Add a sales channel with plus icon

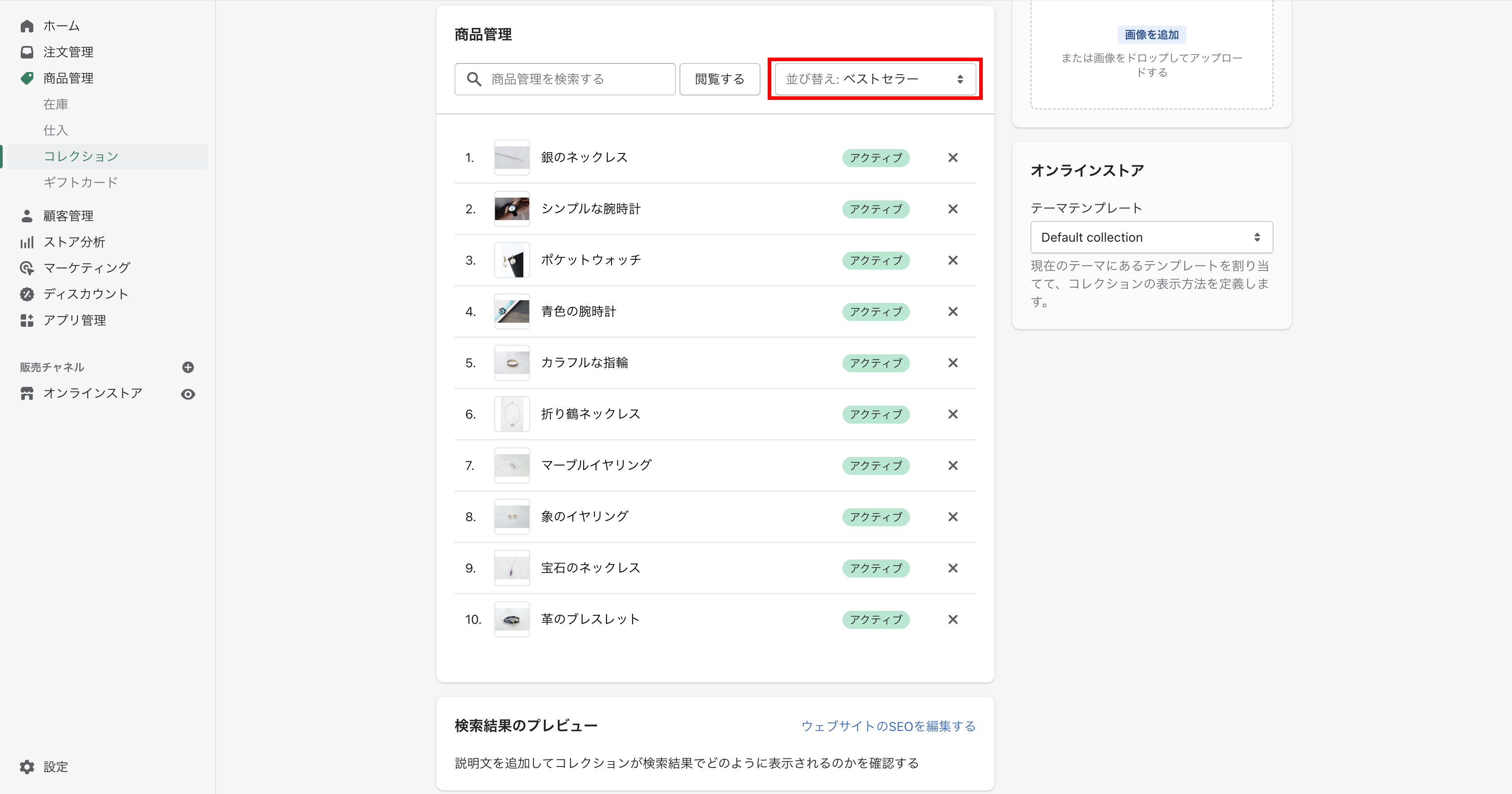(188, 367)
